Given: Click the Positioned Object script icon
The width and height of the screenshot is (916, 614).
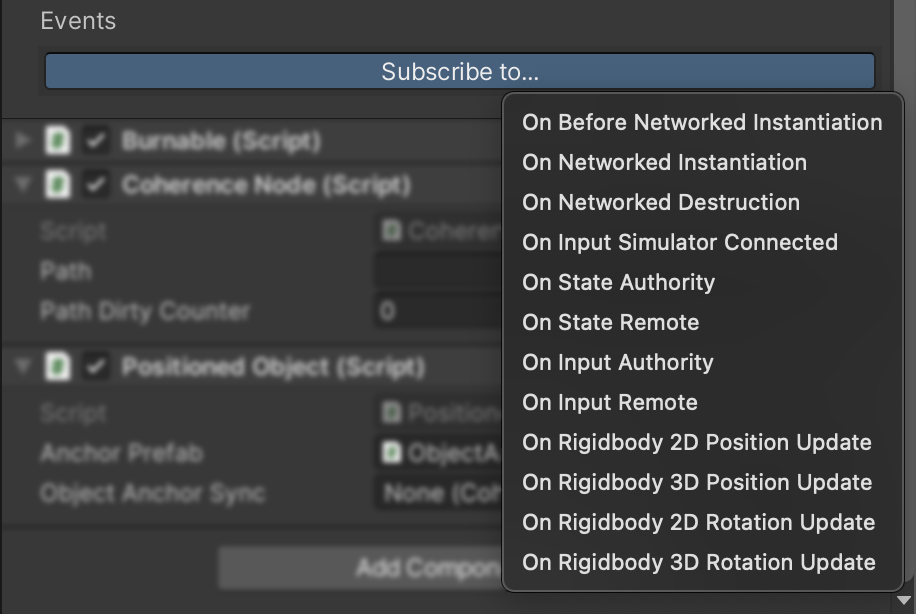Looking at the screenshot, I should [58, 368].
